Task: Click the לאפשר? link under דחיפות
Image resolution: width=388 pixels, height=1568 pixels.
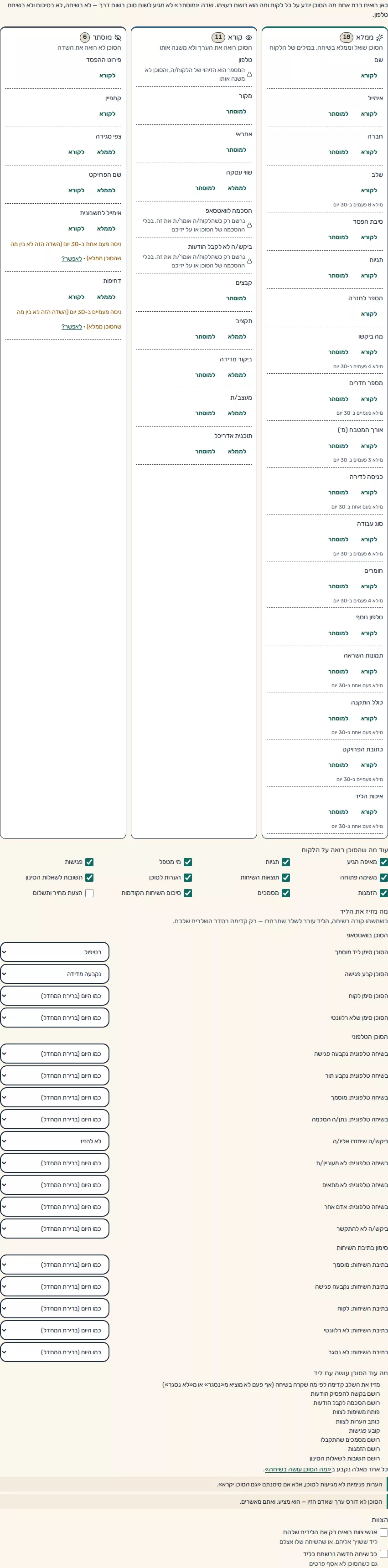Action: click(72, 327)
